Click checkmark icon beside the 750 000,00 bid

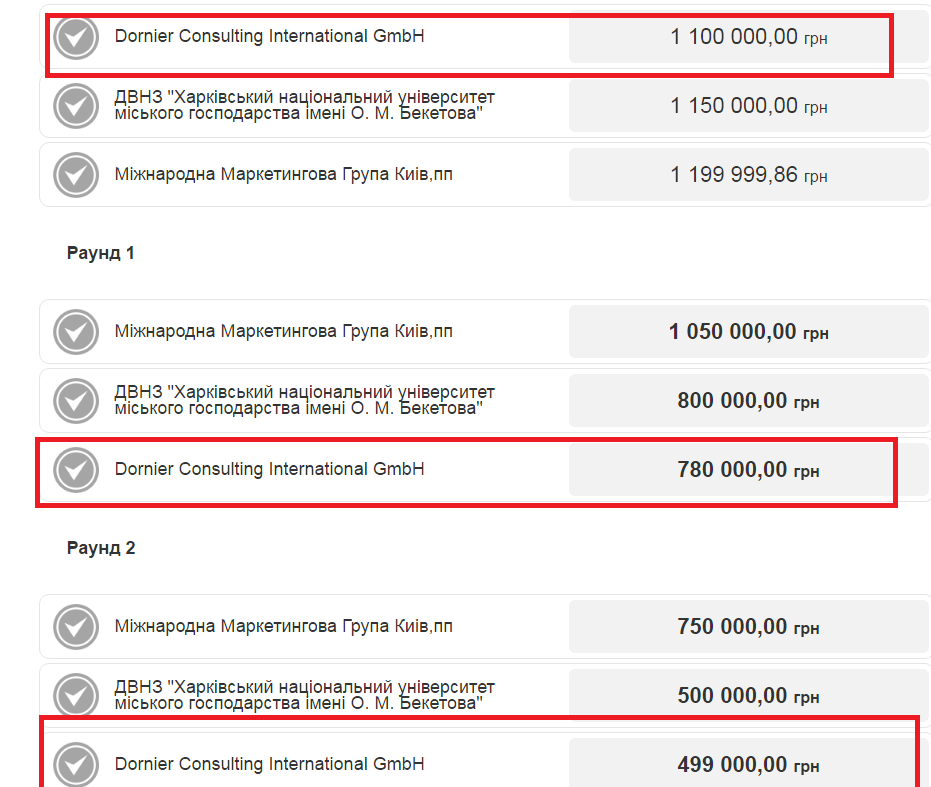pos(76,627)
